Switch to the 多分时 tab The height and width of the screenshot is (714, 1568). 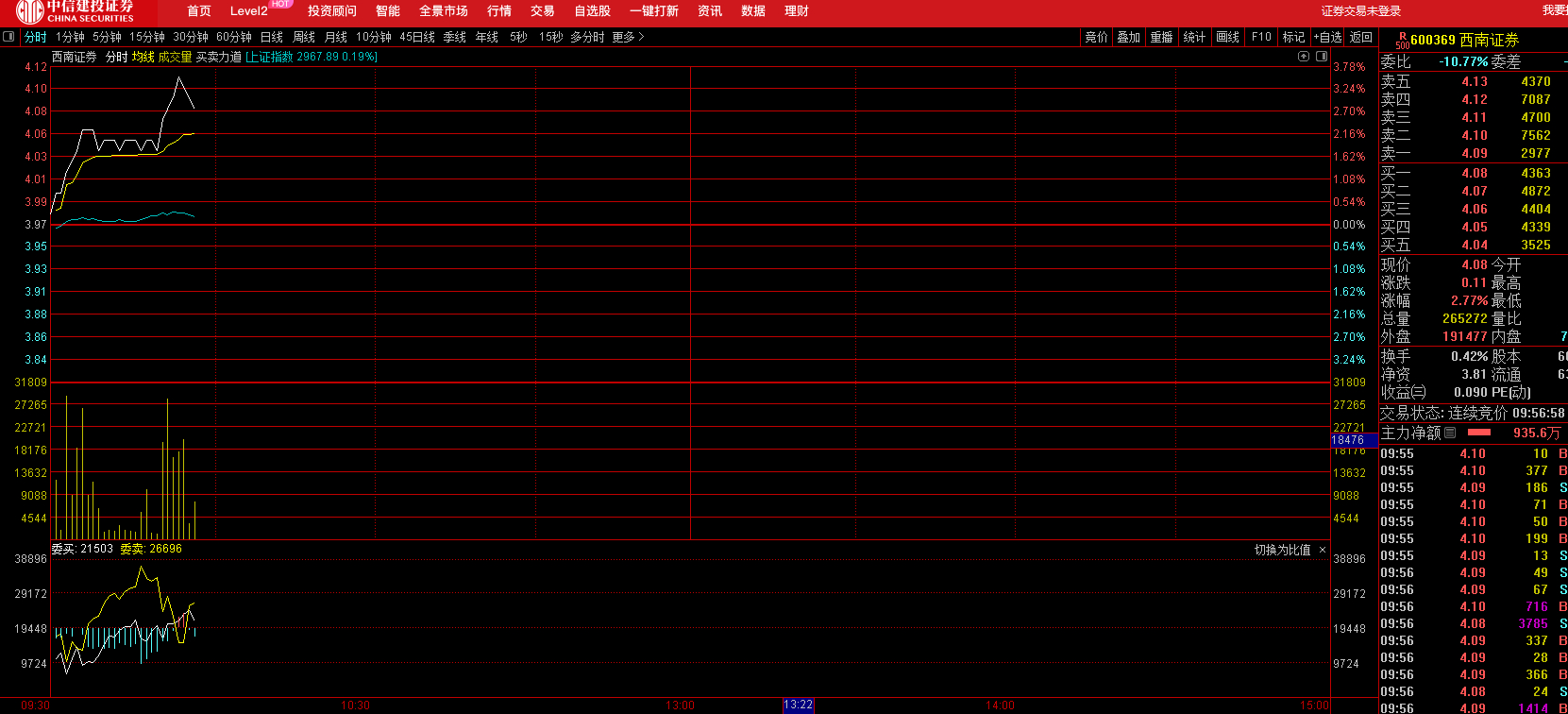(x=587, y=37)
